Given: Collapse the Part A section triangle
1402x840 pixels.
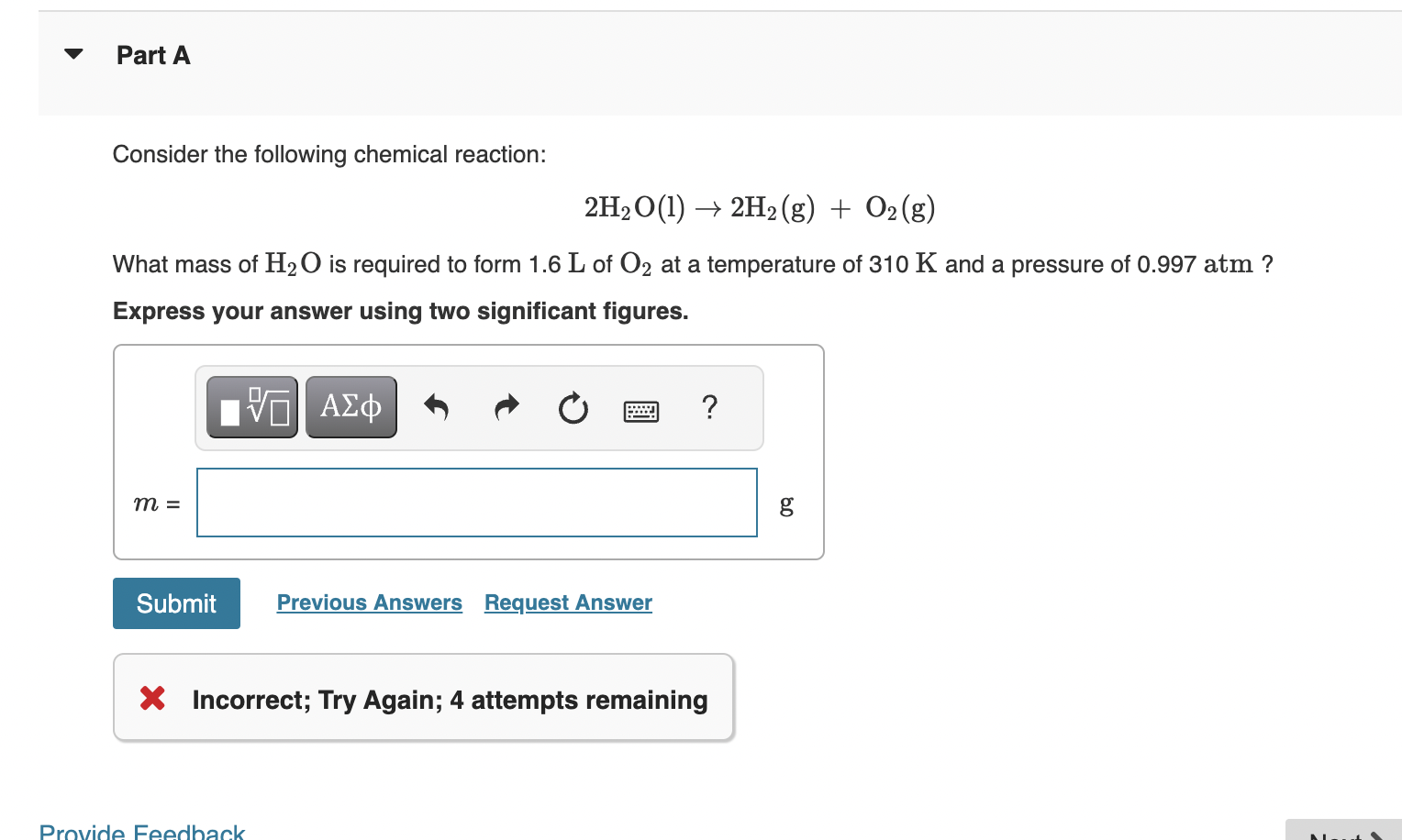Looking at the screenshot, I should tap(72, 54).
